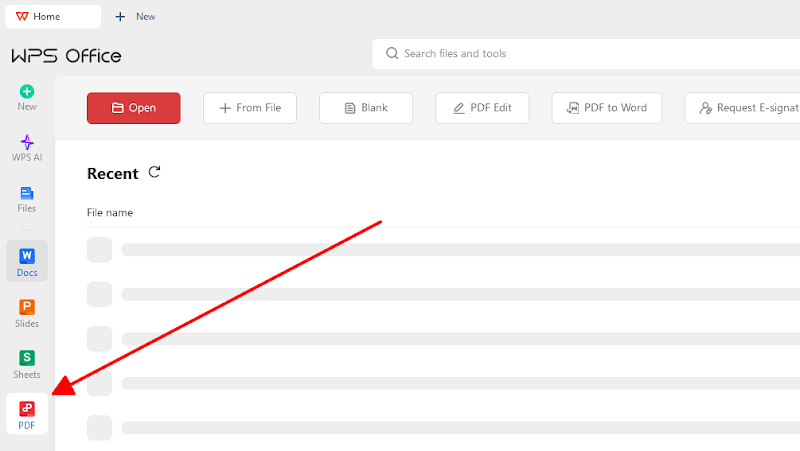800x451 pixels.
Task: Click the search magnifier icon
Action: (392, 54)
